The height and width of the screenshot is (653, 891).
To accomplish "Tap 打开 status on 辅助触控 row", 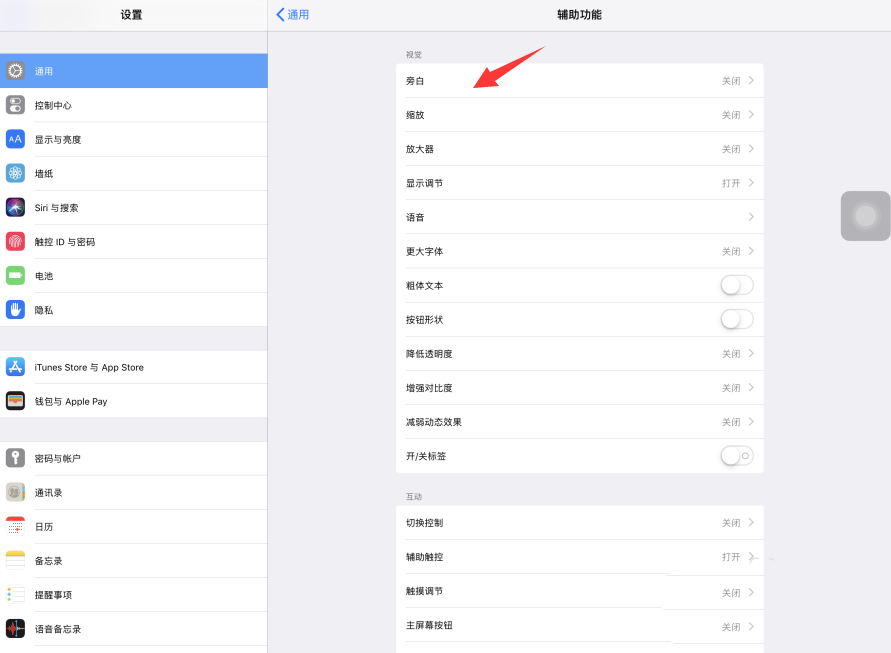I will point(731,557).
